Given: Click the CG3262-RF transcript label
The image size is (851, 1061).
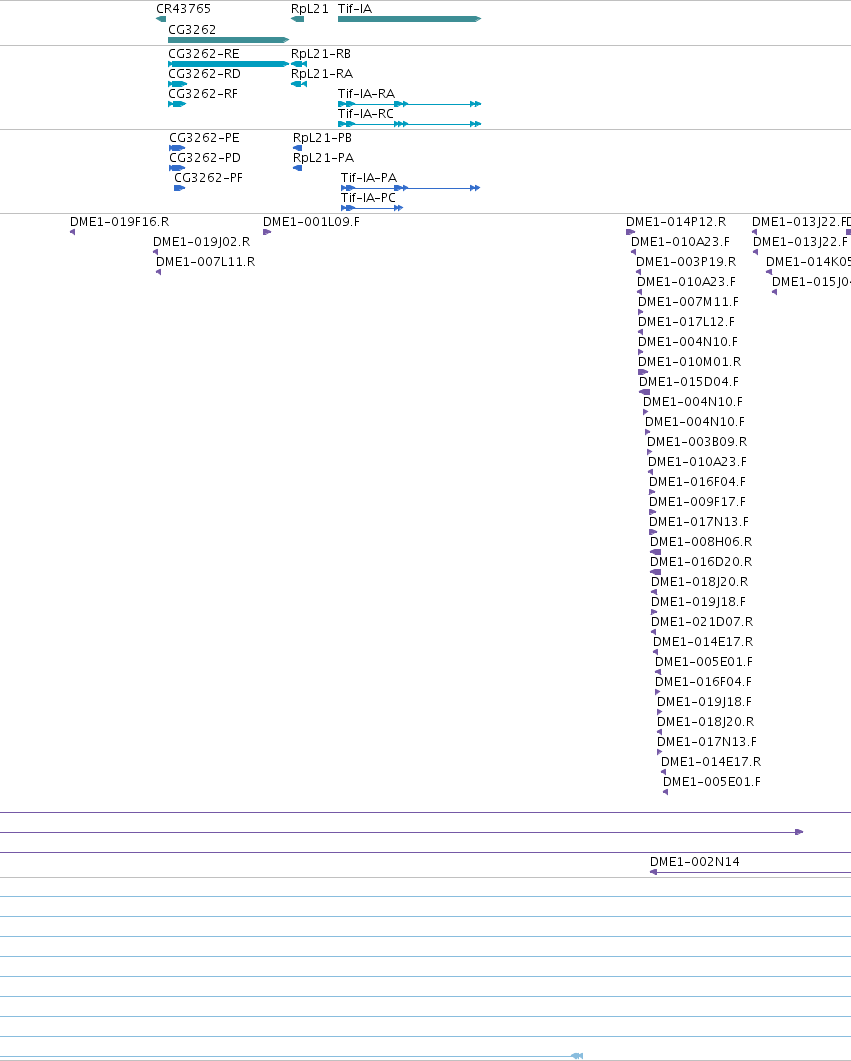Looking at the screenshot, I should click(x=203, y=93).
